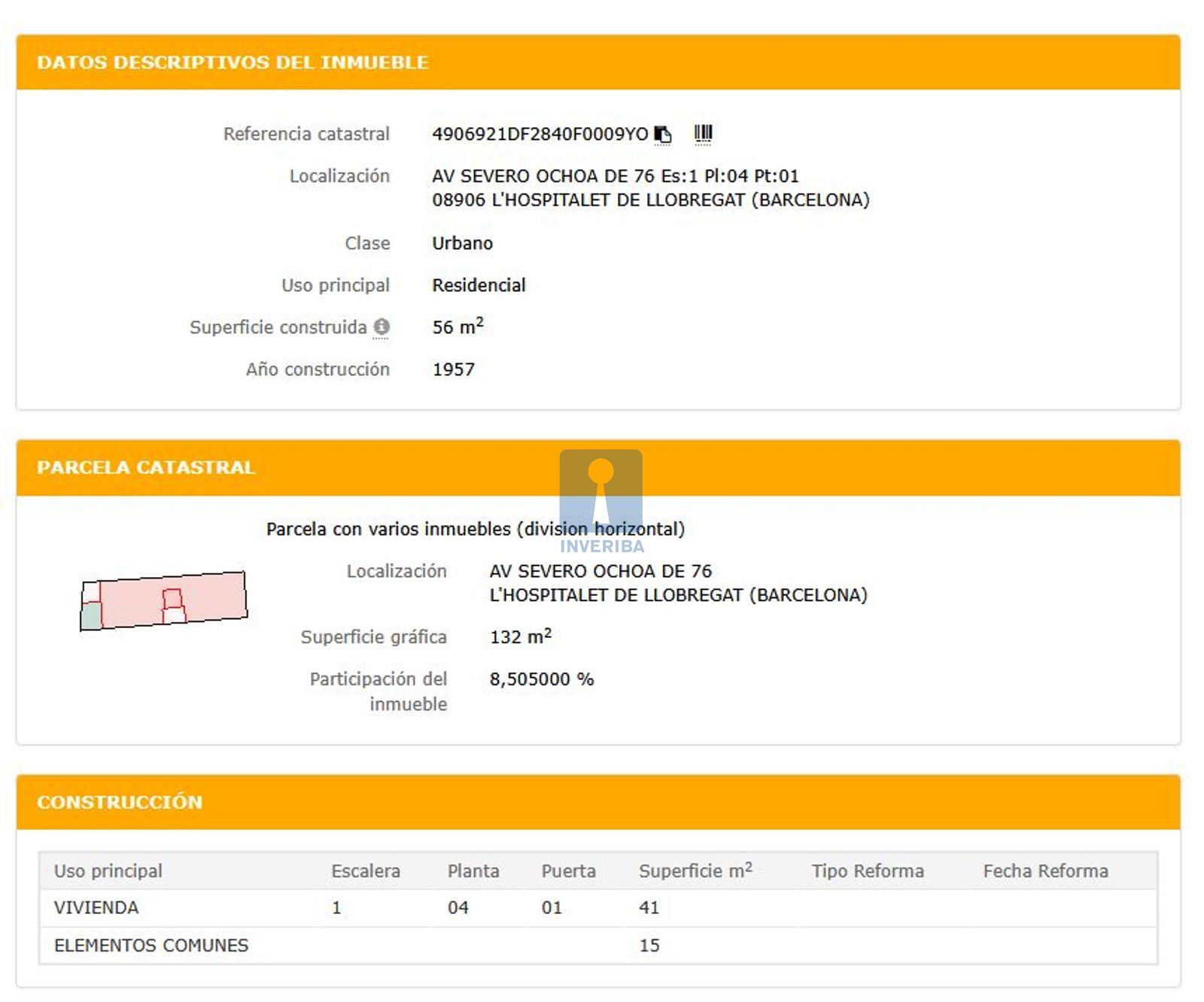
Task: Click Participación del inmueble label
Action: click(379, 691)
